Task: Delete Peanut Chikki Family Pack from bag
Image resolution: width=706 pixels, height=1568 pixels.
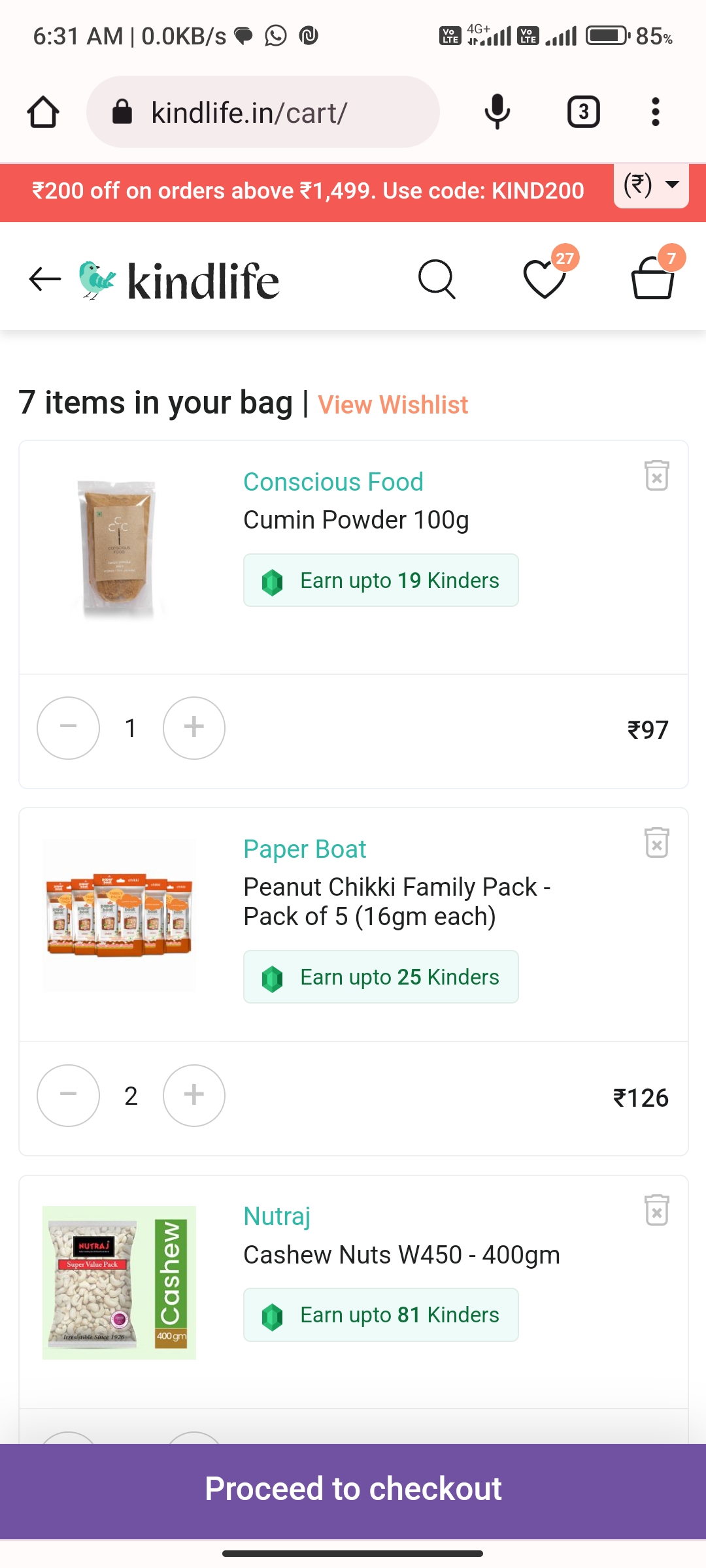Action: coord(656,842)
